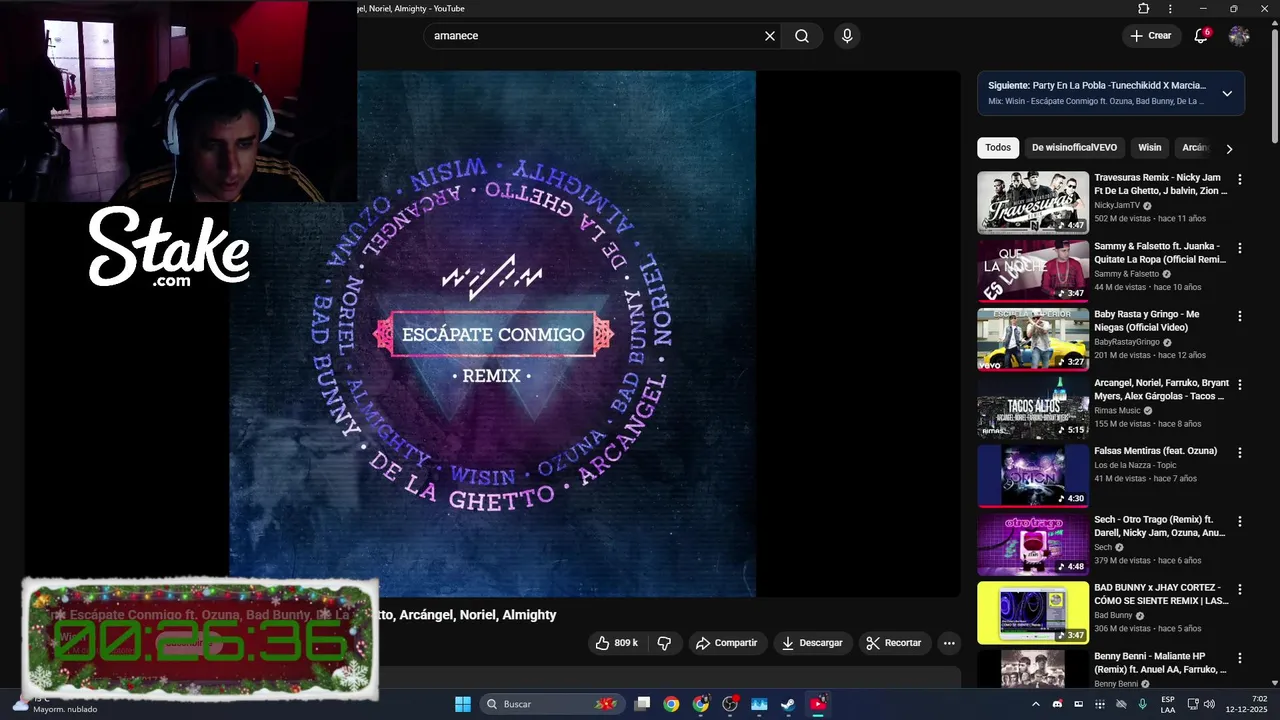The width and height of the screenshot is (1280, 720).
Task: Open Sammy & Falsetto channel name
Action: click(1126, 274)
